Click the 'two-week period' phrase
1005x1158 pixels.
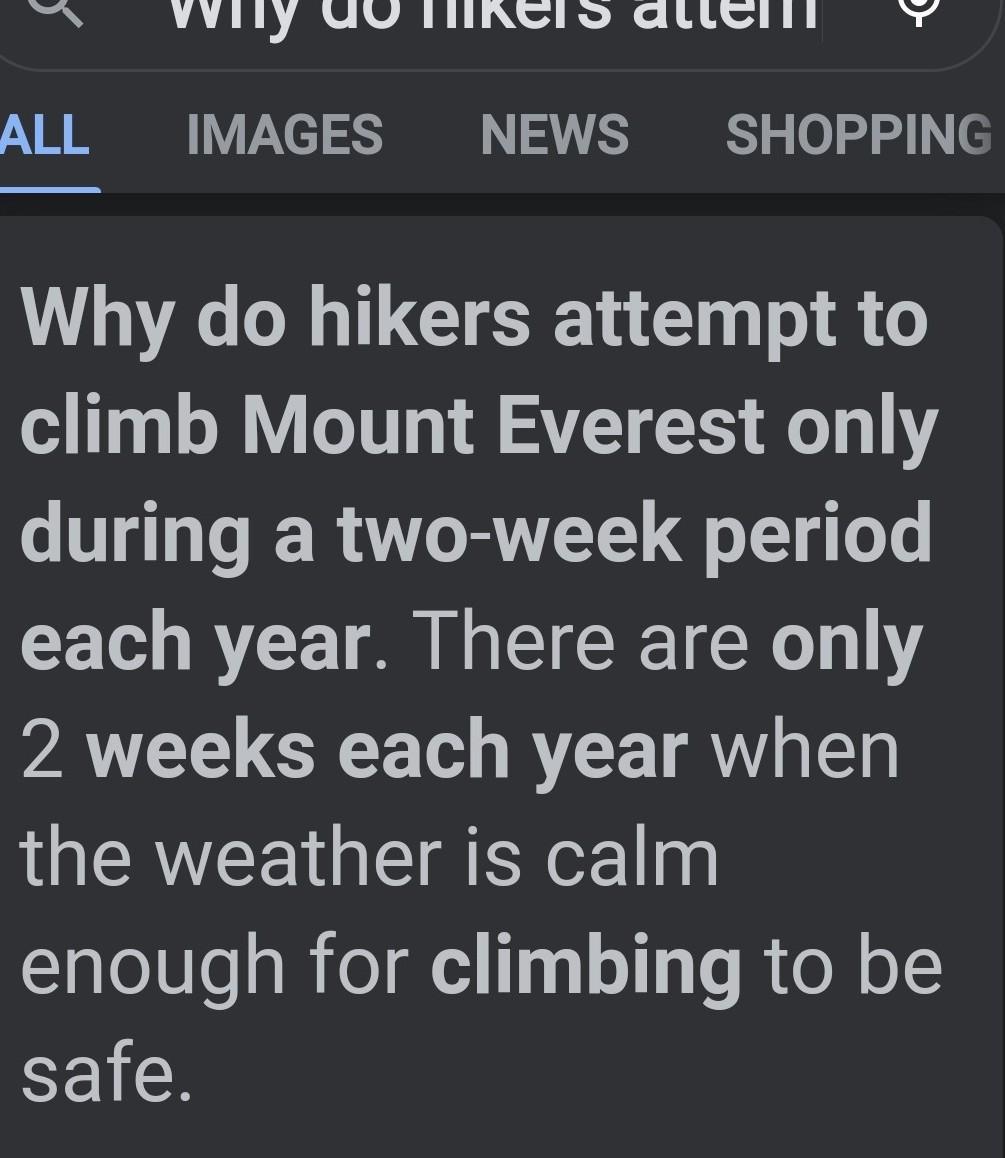(634, 534)
